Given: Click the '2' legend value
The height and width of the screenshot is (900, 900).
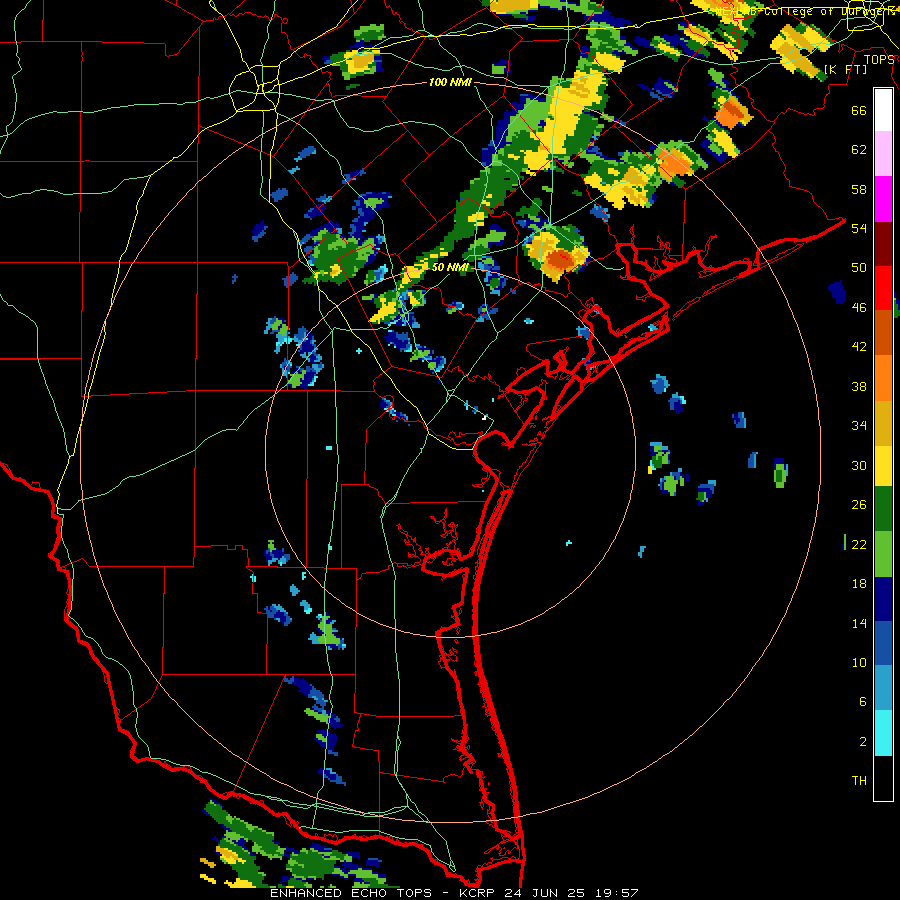Looking at the screenshot, I should click(x=863, y=742).
